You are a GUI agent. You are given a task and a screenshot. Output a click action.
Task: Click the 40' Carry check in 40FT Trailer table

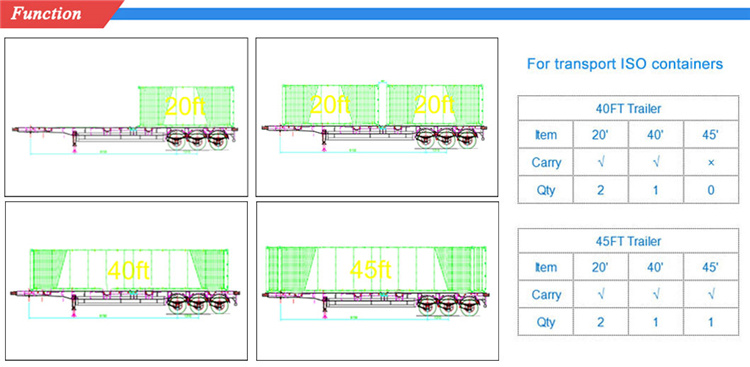pos(655,163)
